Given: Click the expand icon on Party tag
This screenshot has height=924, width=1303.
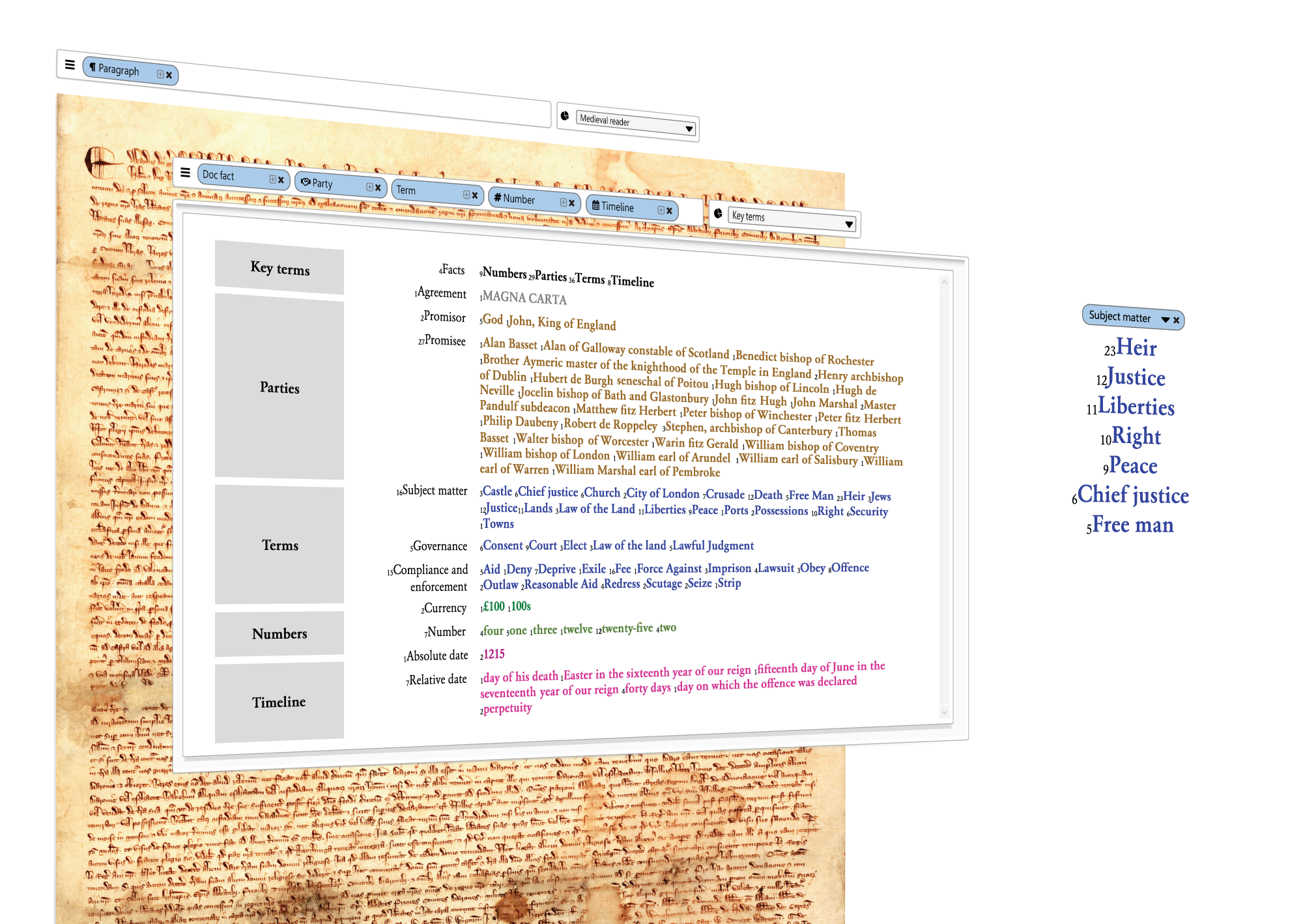Looking at the screenshot, I should coord(369,187).
